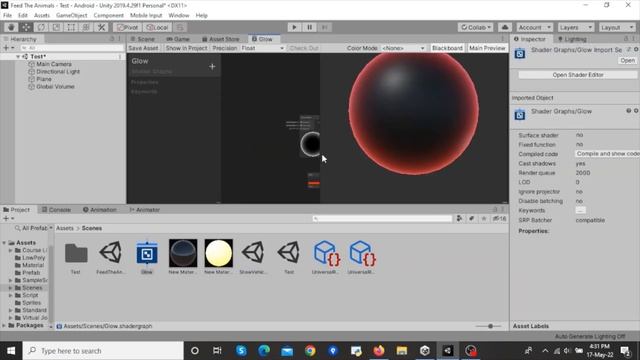
Task: Select first UniversalR... pipeline asset
Action: point(325,257)
